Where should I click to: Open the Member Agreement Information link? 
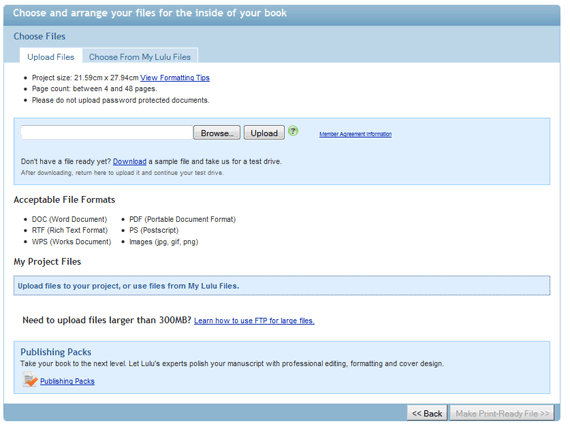pos(356,134)
